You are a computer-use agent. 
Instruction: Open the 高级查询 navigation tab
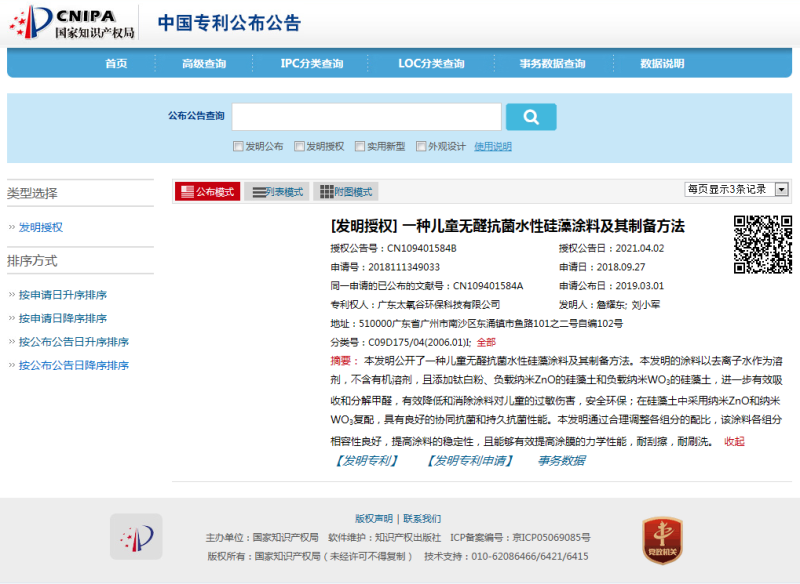203,64
